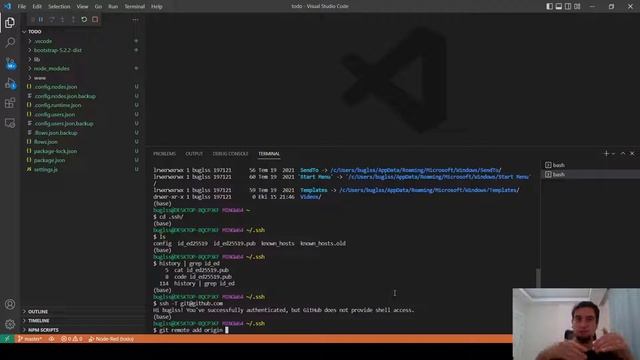Screen dimensions: 640x360
Task: Open the Customize Layout icon
Action: click(577, 6)
